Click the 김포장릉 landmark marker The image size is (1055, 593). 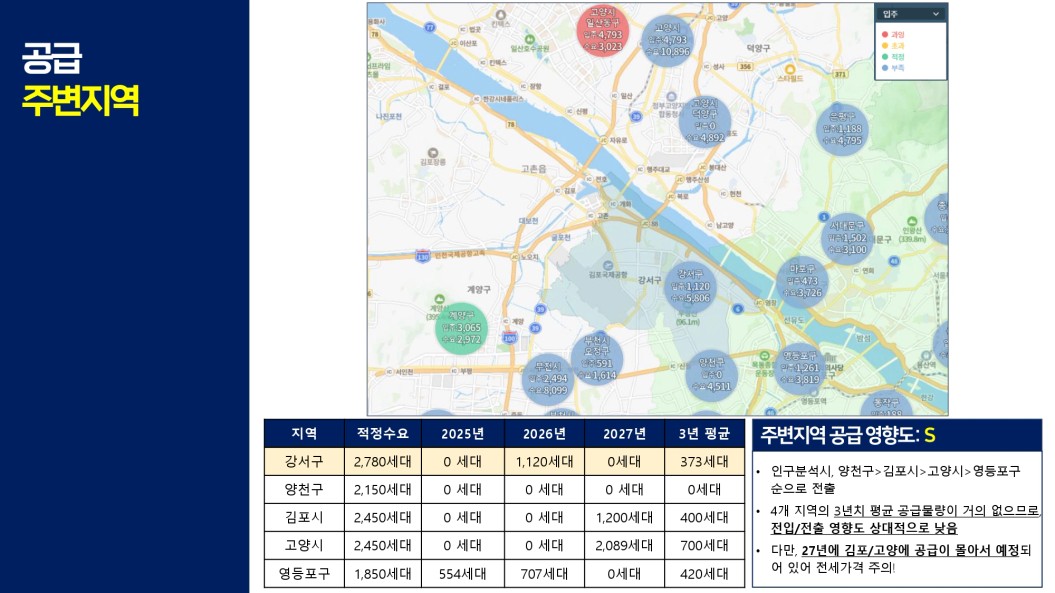[433, 153]
